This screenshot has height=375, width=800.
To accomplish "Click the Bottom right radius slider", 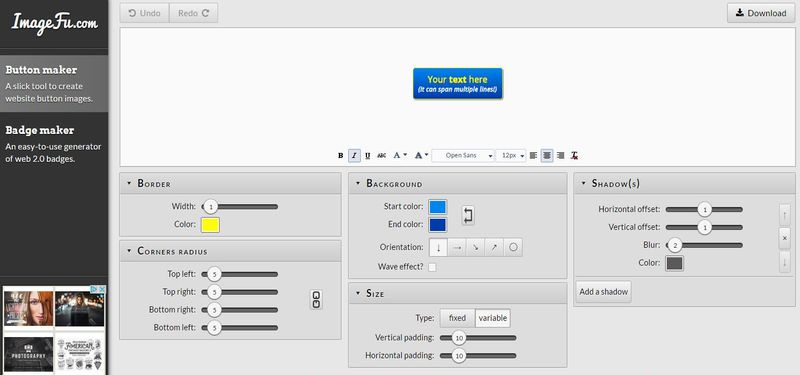I will click(x=240, y=310).
